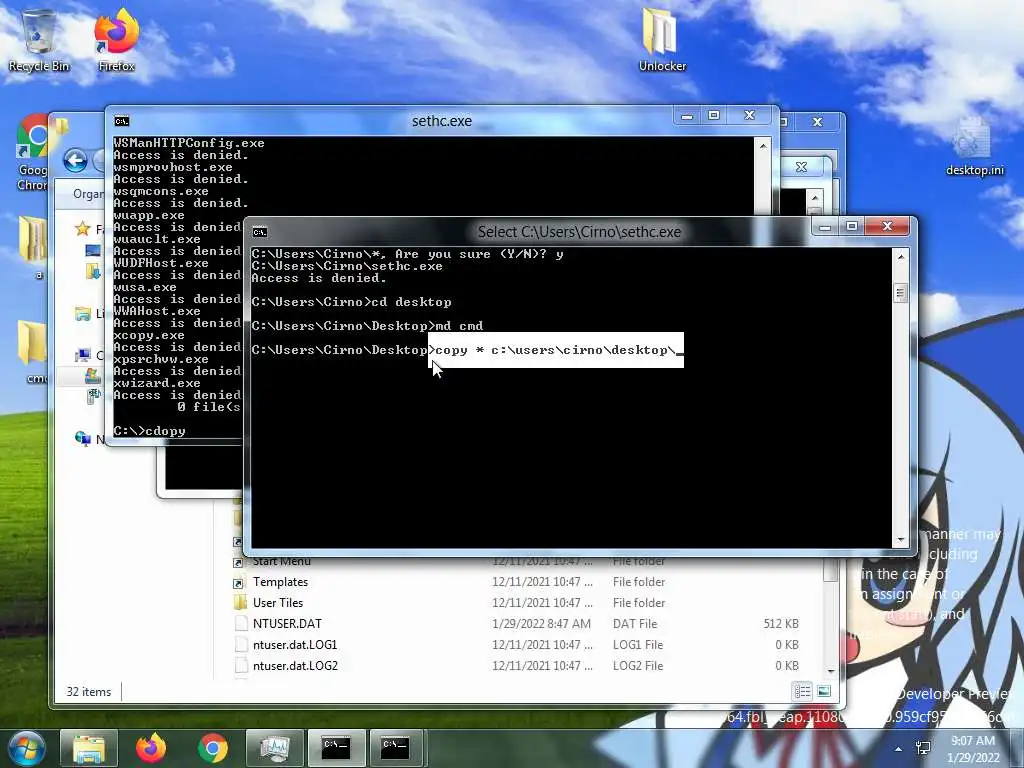The height and width of the screenshot is (768, 1024).
Task: Open the Task Manager taskbar item
Action: click(274, 748)
